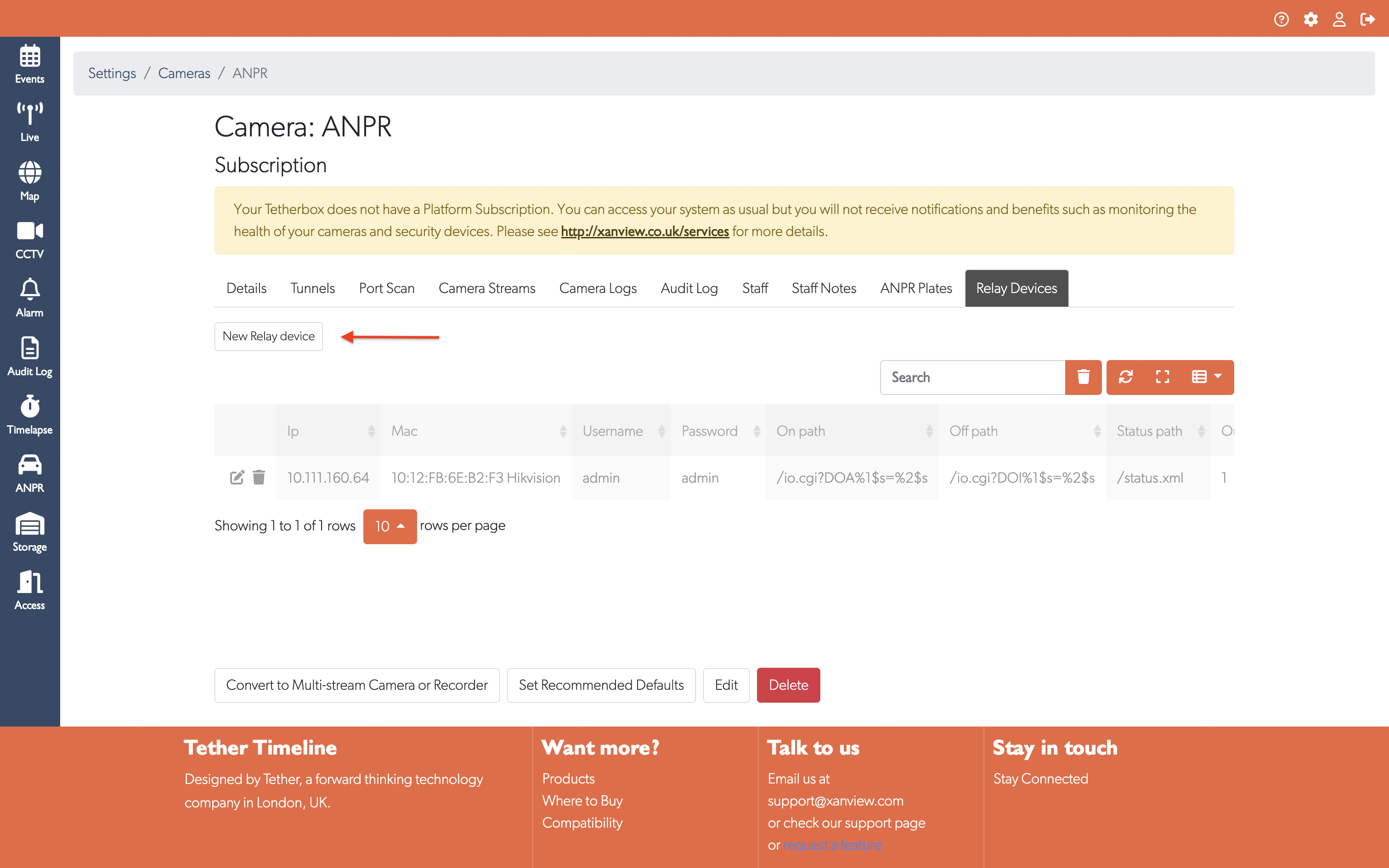Click the red Delete button
Image resolution: width=1389 pixels, height=868 pixels.
coord(788,685)
